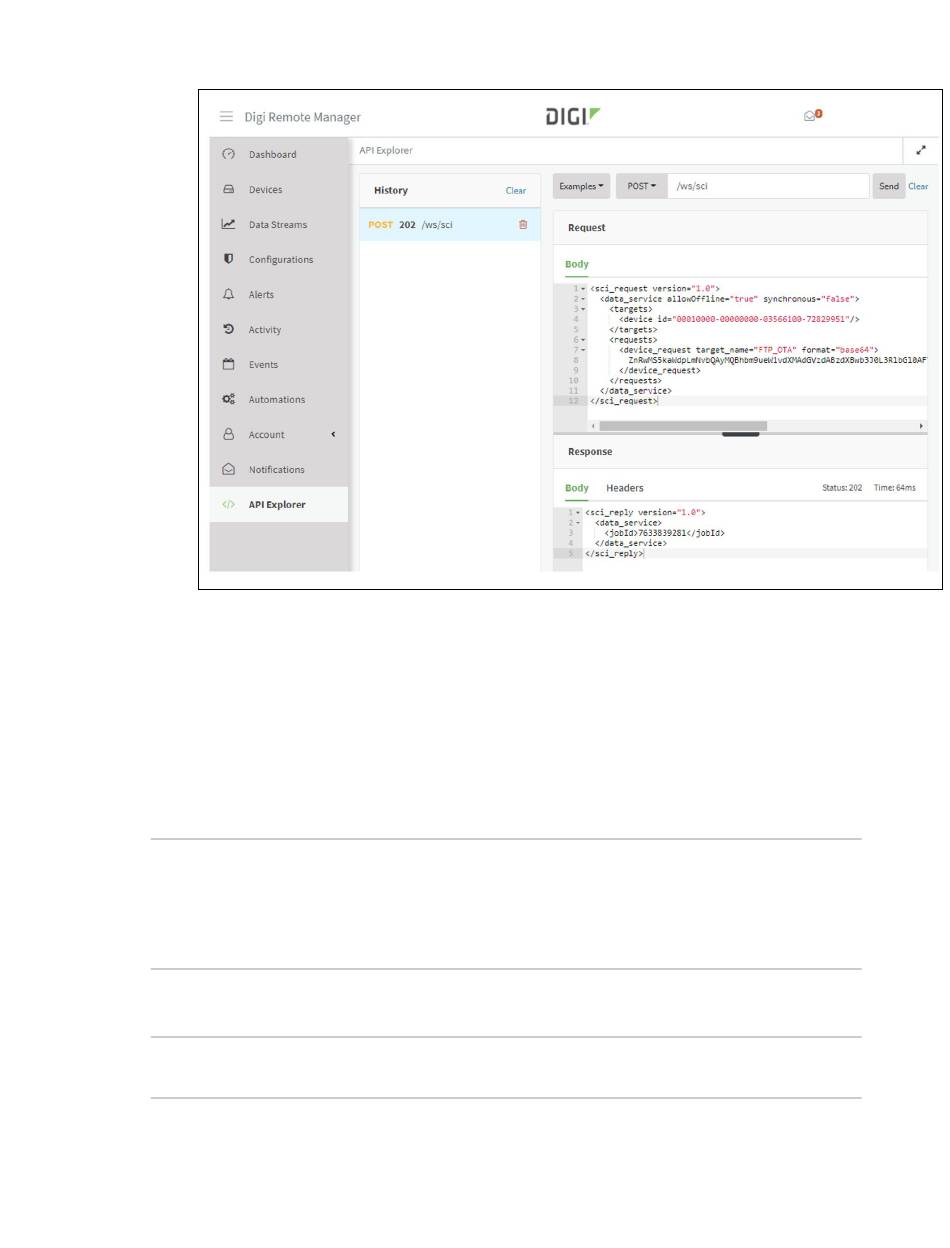Click the Configurations shield icon
950x1248 pixels.
coord(228,259)
